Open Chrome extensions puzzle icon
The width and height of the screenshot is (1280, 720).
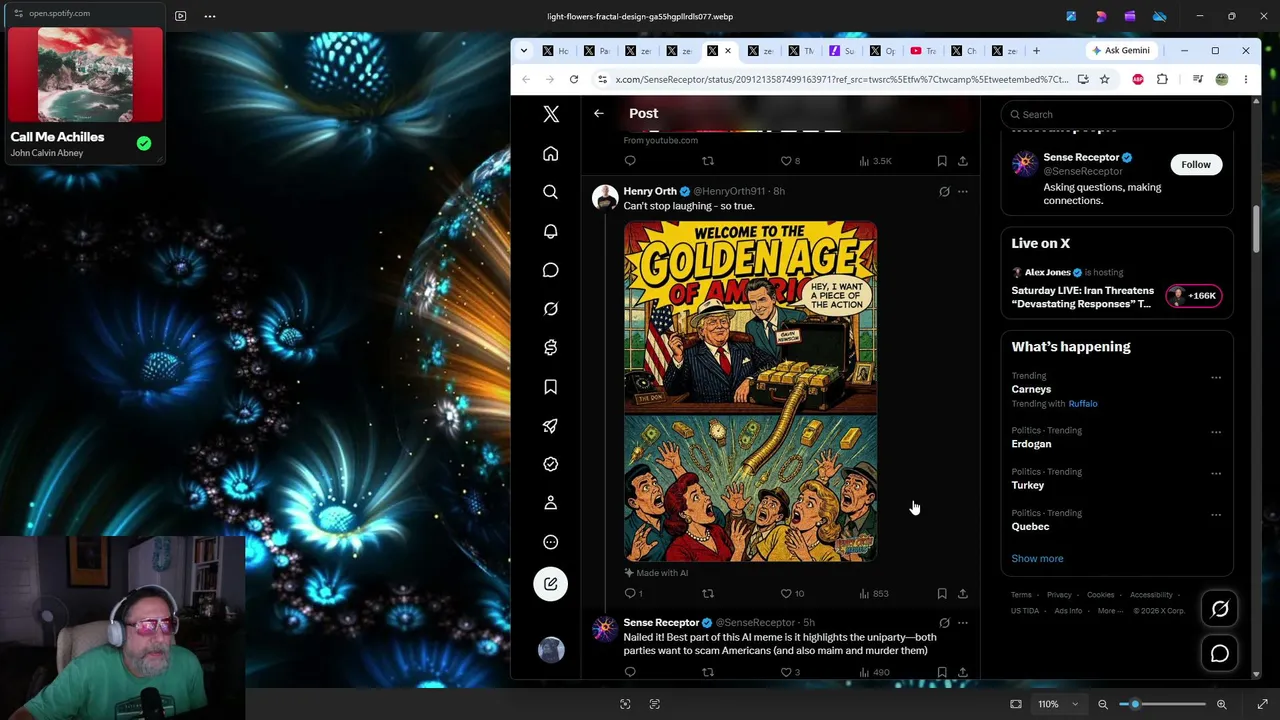coord(1162,79)
